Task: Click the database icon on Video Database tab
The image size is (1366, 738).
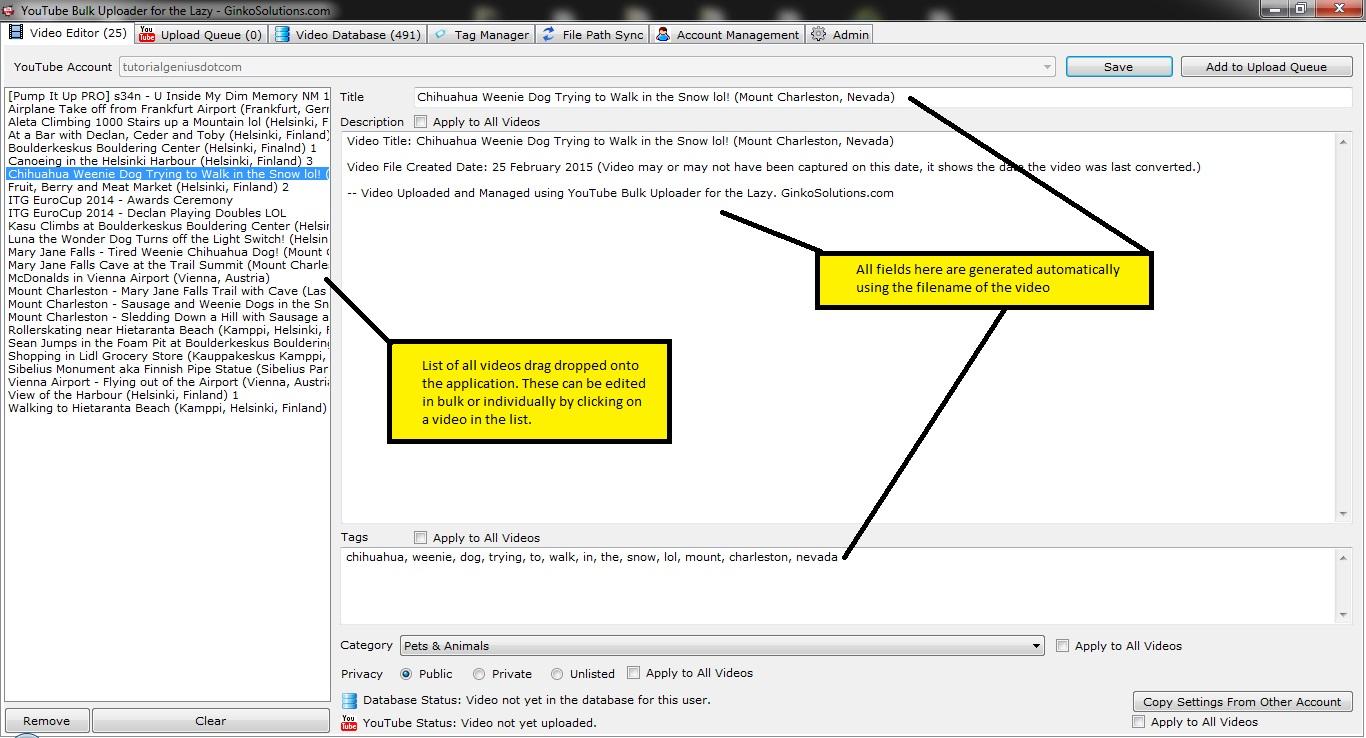Action: coord(282,34)
